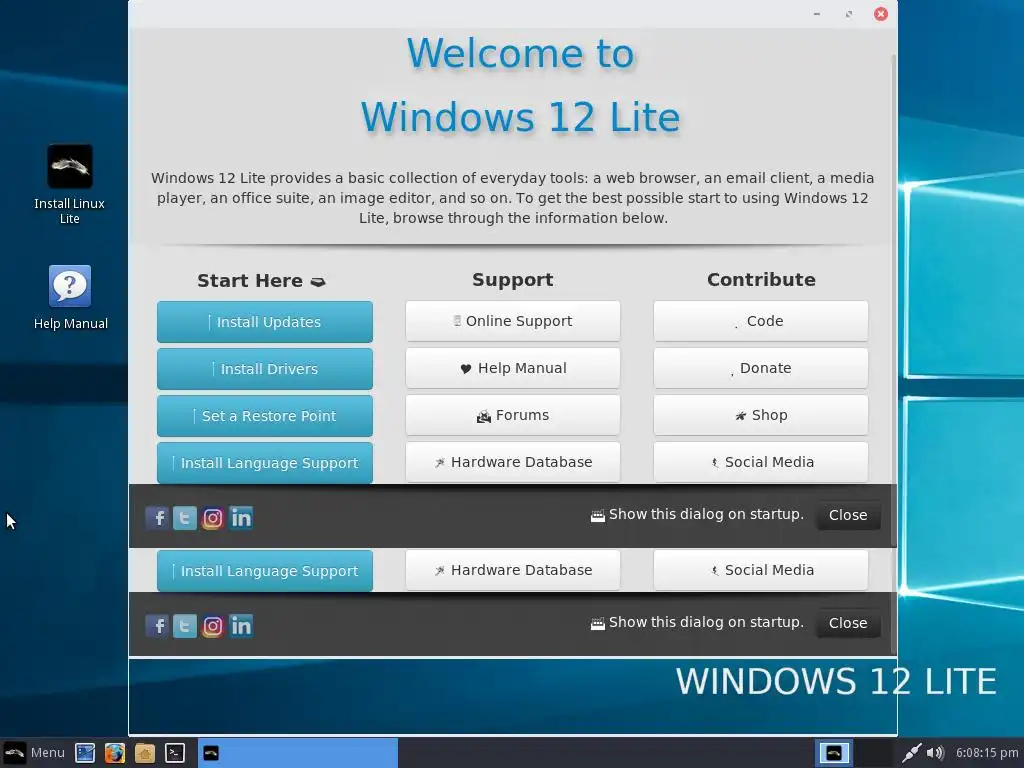Click the lower Social Media button
The height and width of the screenshot is (768, 1024).
click(x=761, y=569)
